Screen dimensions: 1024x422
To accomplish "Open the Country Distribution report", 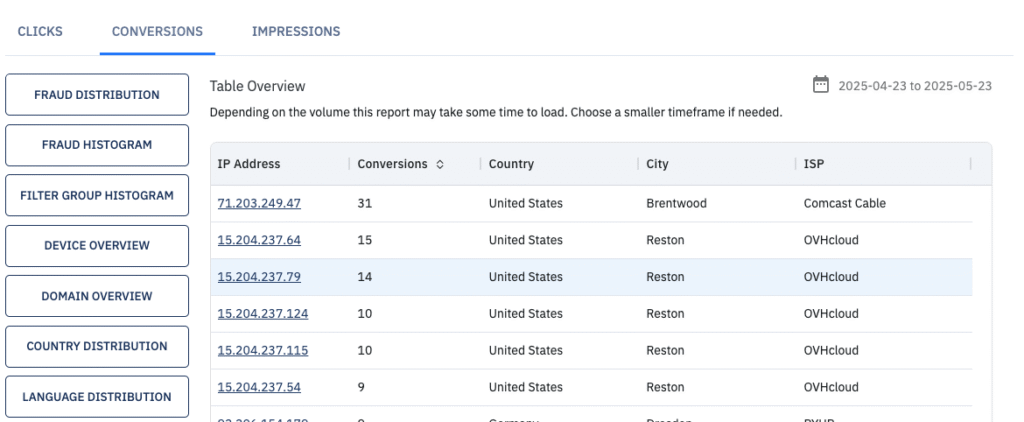I will (97, 346).
